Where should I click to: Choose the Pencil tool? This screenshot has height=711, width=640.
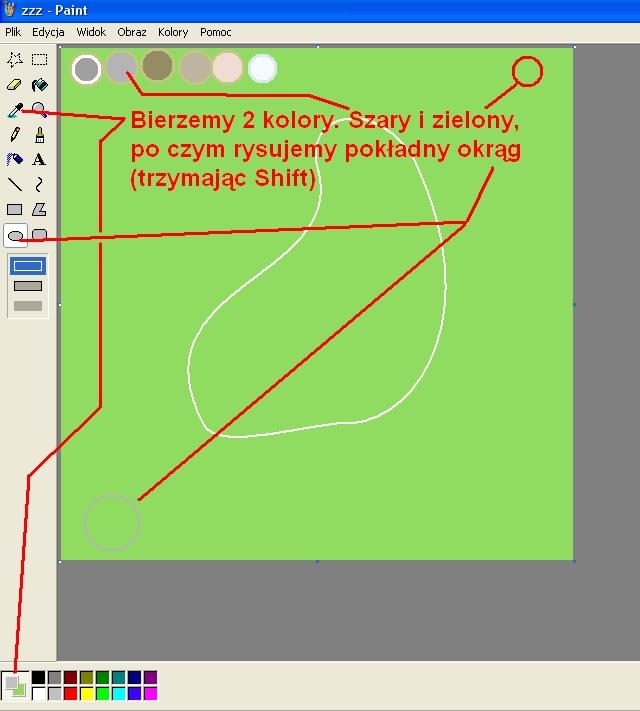[15, 135]
